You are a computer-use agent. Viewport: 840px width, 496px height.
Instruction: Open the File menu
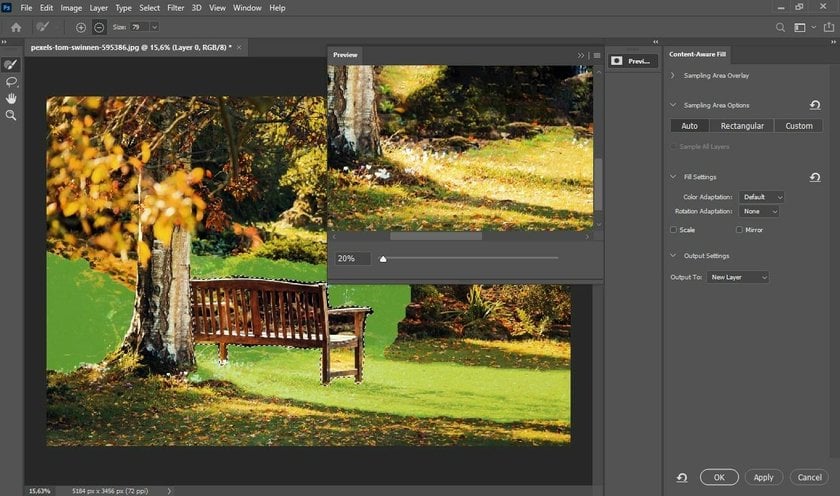pos(26,8)
